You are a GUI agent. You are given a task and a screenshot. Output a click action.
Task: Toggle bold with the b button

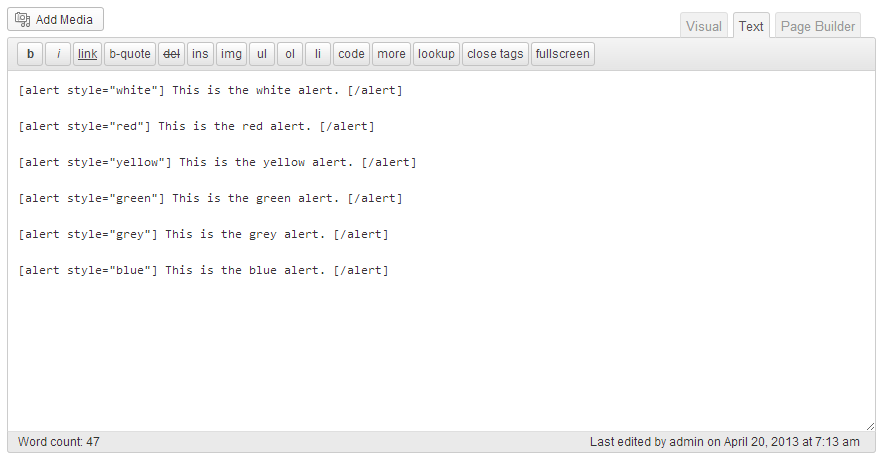click(30, 54)
